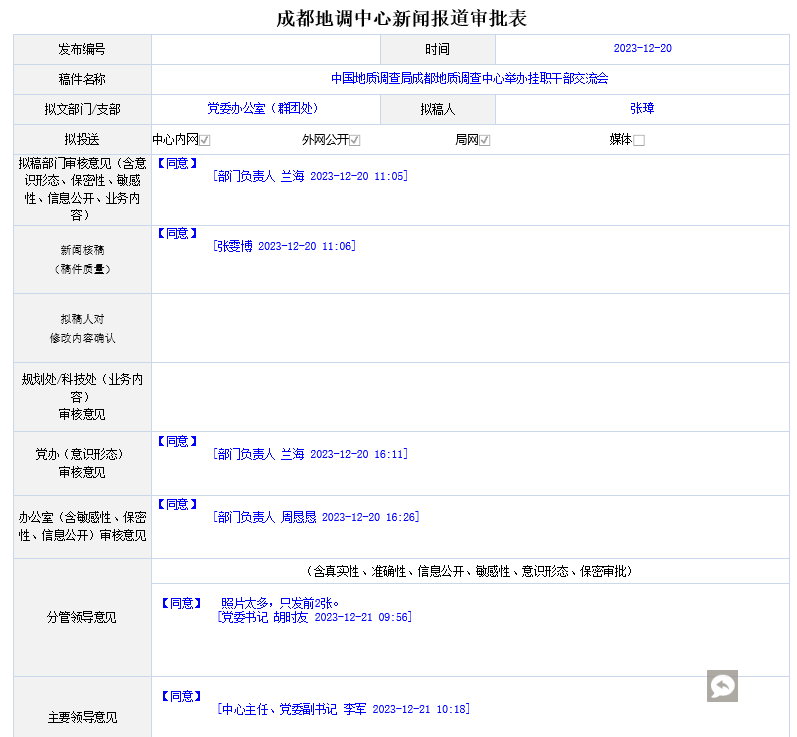The width and height of the screenshot is (797, 737).
Task: Click the comment 照片太多，只发前2张
Action: click(x=279, y=603)
